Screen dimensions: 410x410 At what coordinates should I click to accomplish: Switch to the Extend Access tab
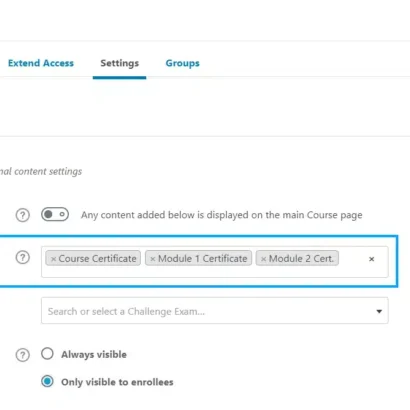tap(41, 63)
